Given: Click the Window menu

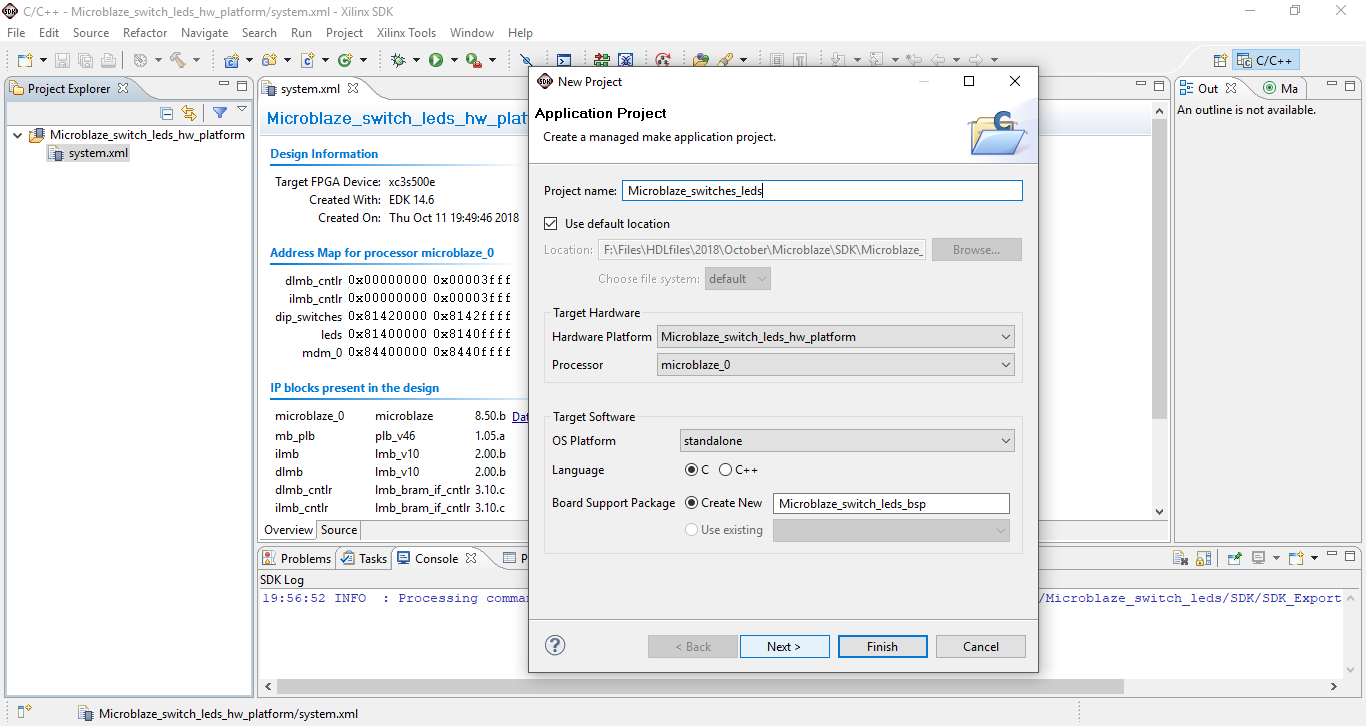Looking at the screenshot, I should coord(471,33).
